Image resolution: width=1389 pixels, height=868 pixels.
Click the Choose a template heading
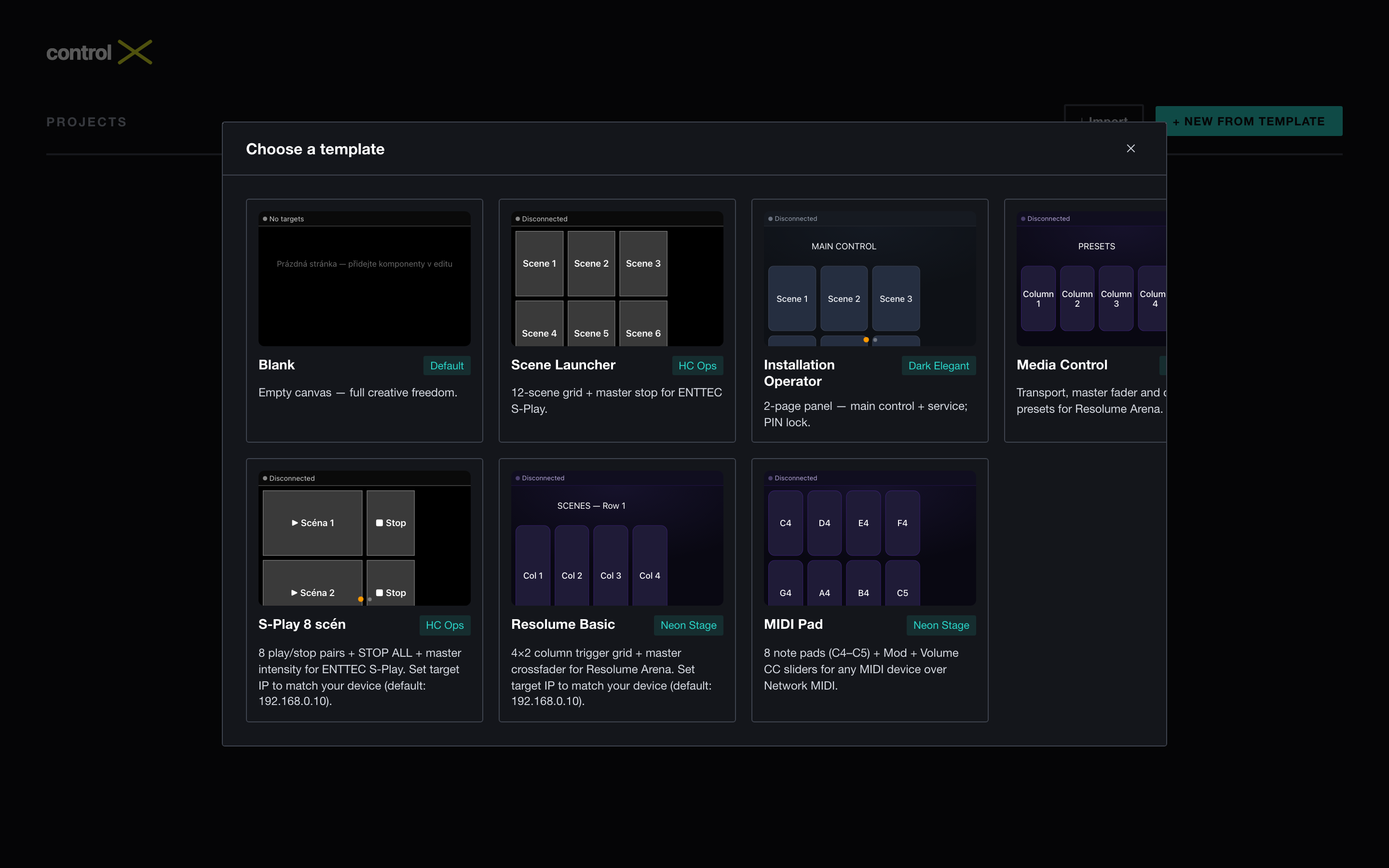[315, 149]
